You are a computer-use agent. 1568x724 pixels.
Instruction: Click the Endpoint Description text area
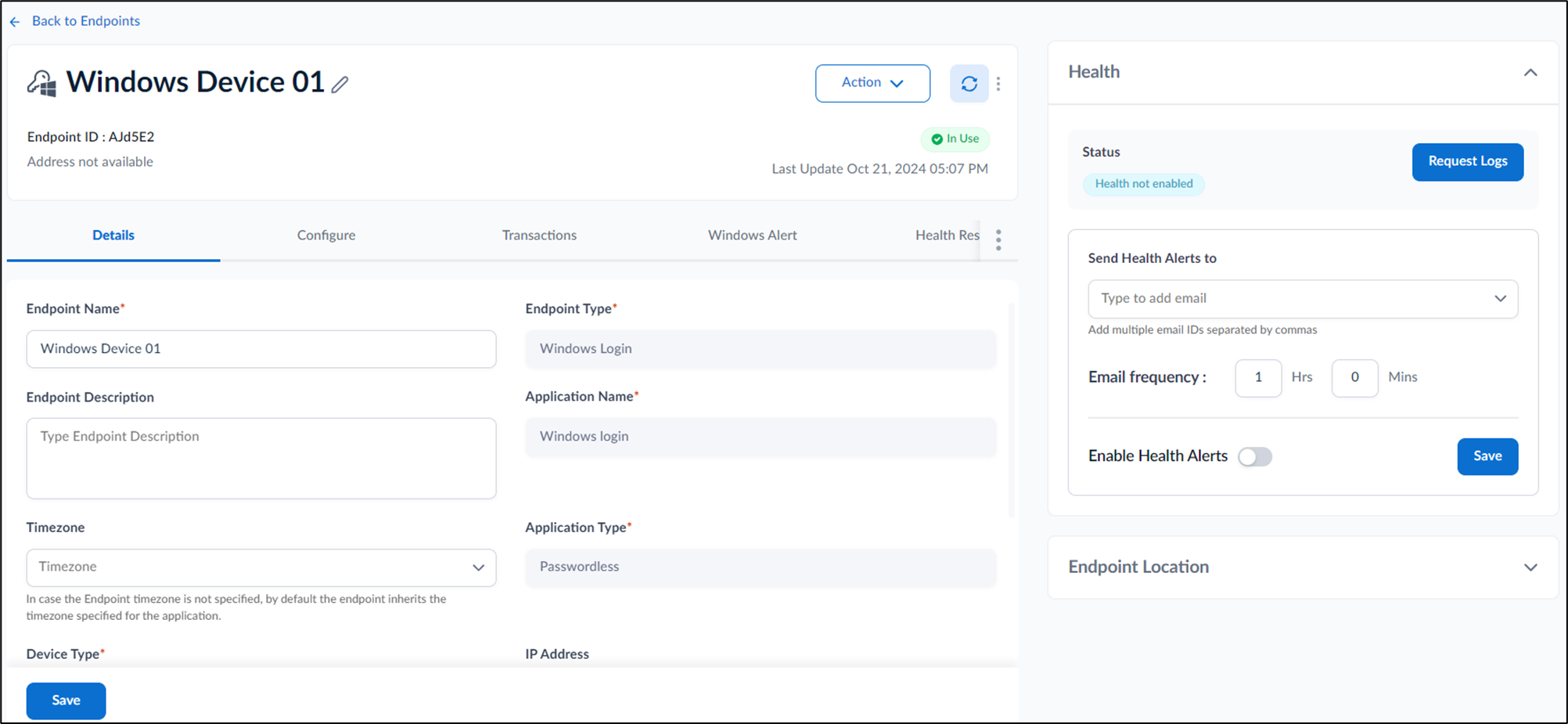(261, 458)
